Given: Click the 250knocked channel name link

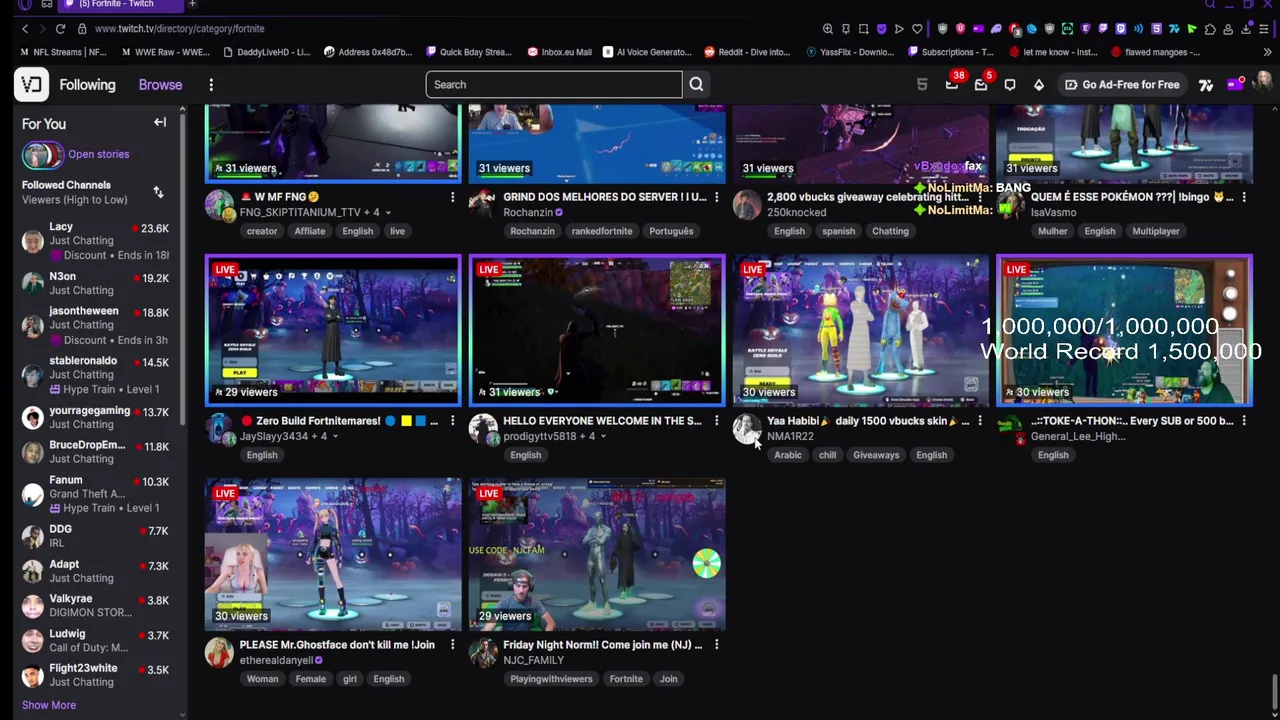Looking at the screenshot, I should pos(796,213).
